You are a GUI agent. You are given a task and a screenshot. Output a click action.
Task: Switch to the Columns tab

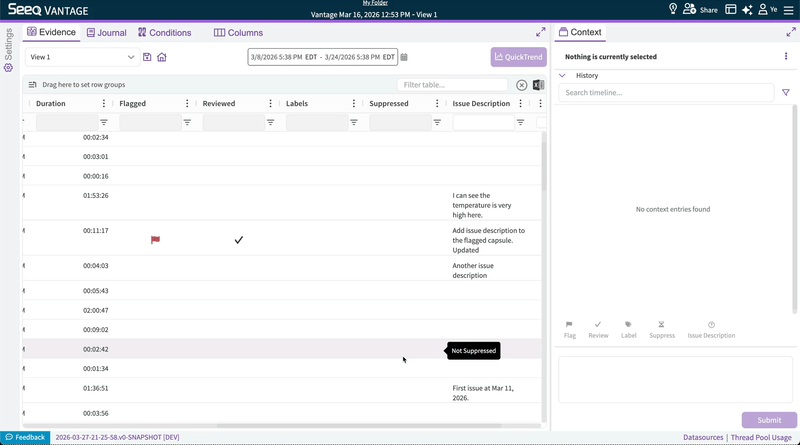coord(238,33)
